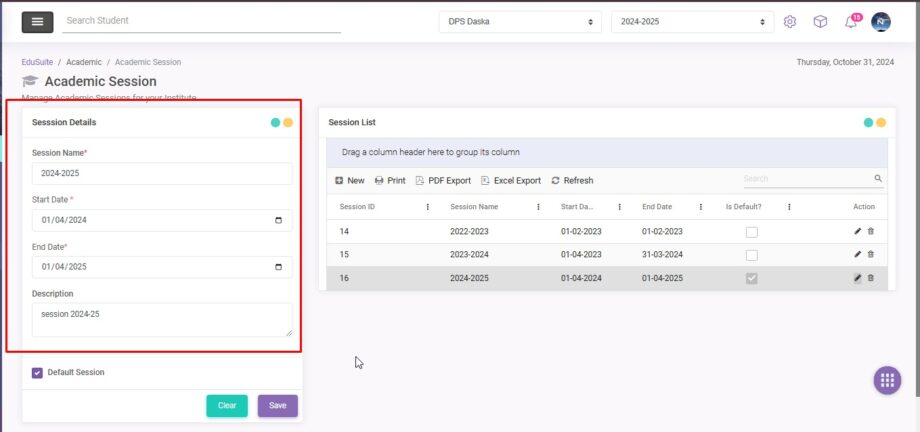Click the 3D cube icon in header

tap(820, 22)
